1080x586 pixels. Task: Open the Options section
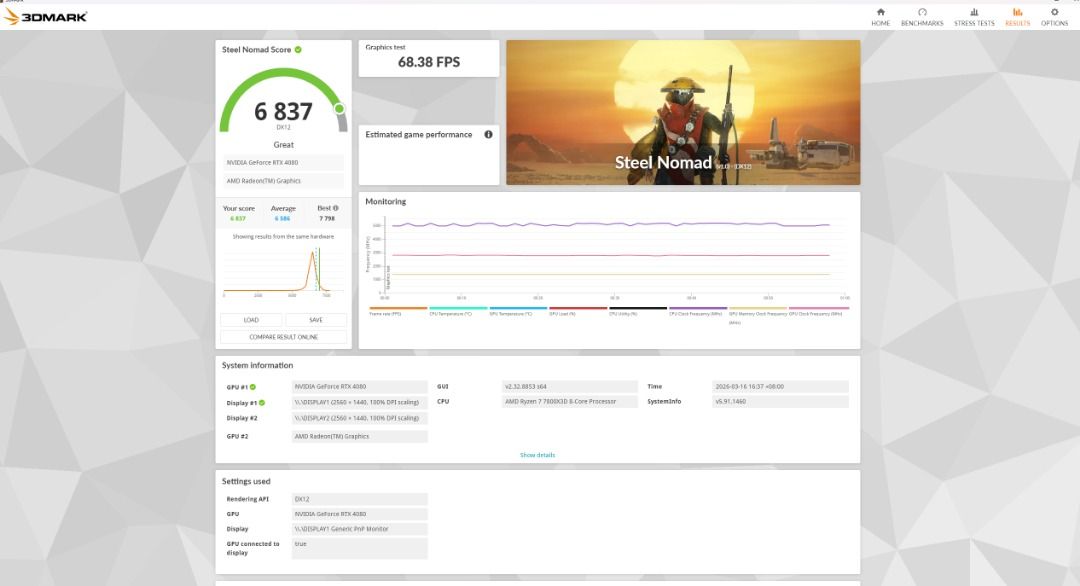pos(1054,17)
